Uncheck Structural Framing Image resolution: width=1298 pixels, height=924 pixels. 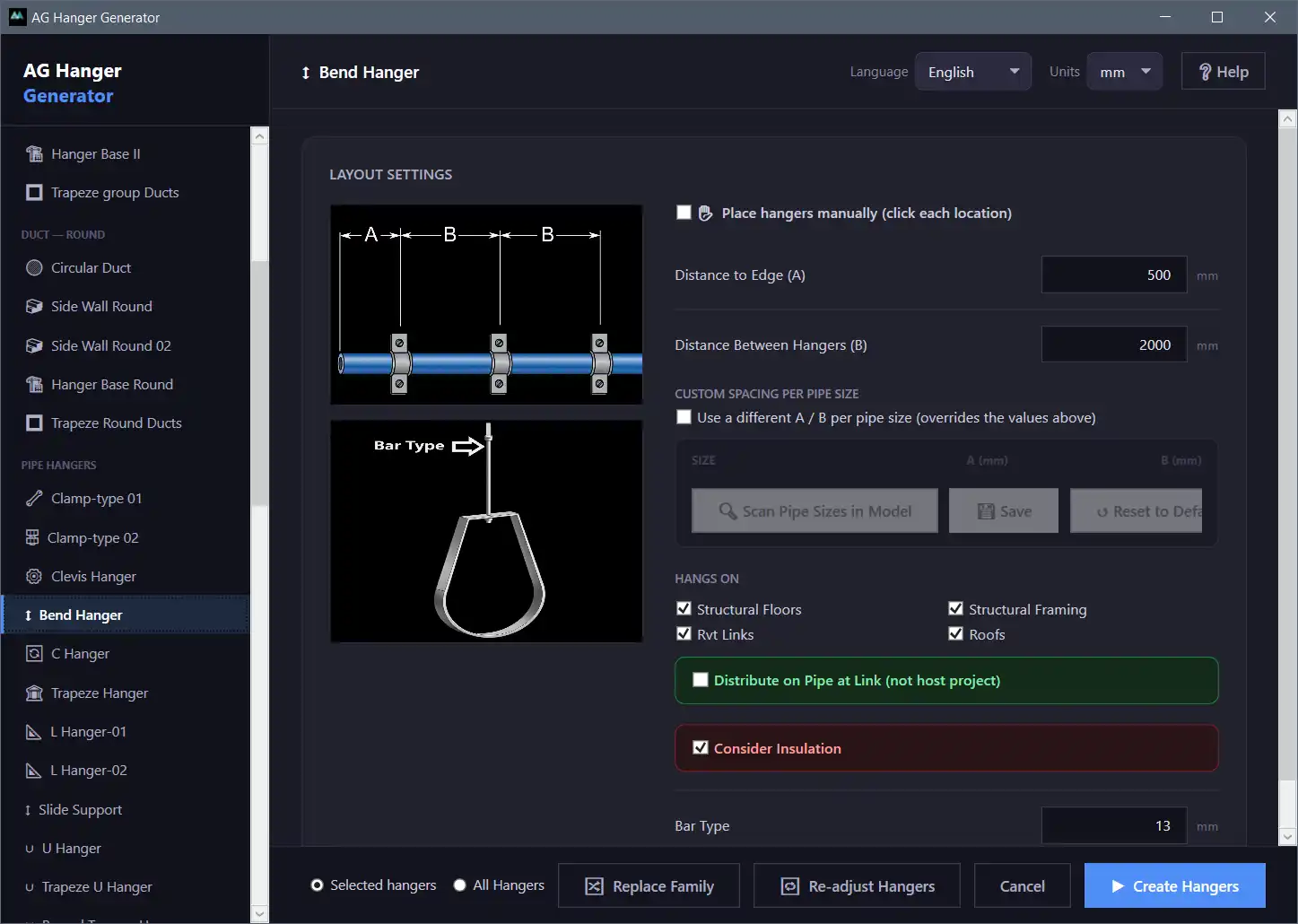[x=955, y=608]
